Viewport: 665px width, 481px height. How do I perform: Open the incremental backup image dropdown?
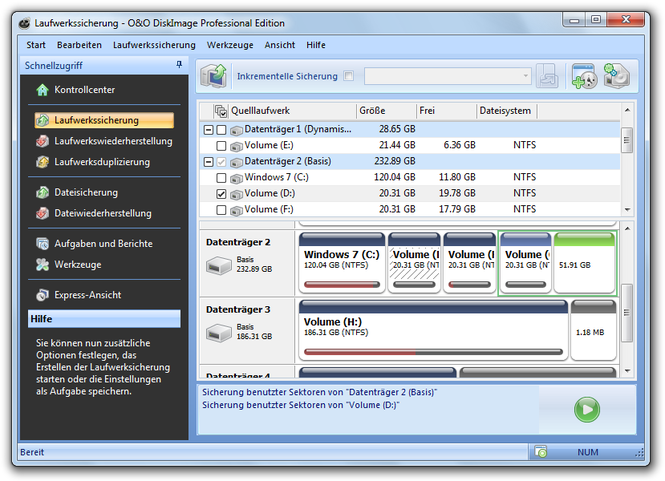525,76
